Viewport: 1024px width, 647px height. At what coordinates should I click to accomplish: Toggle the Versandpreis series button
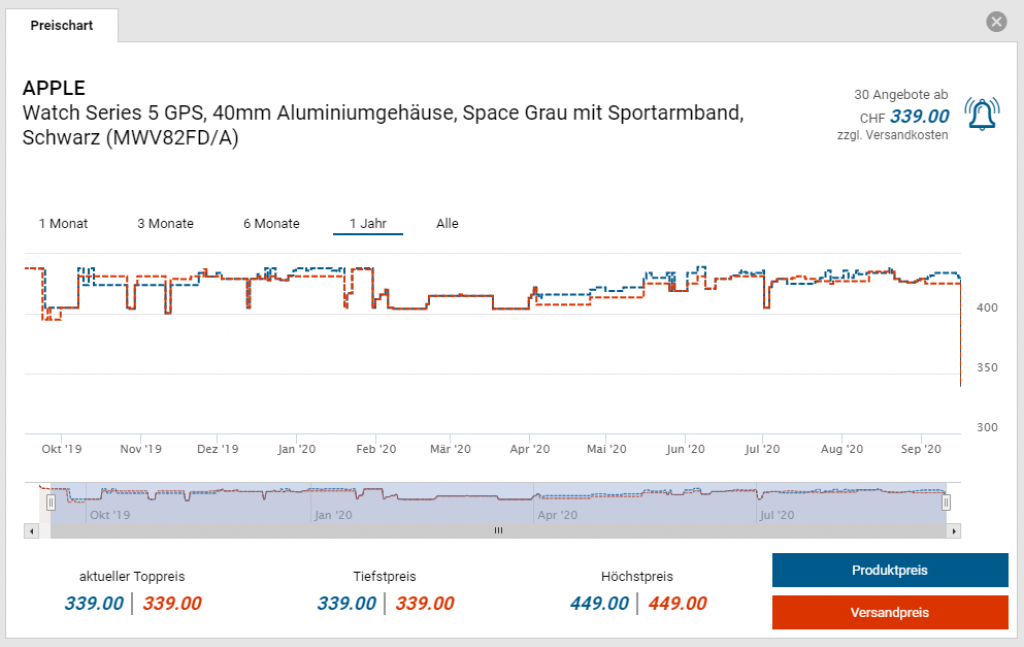click(889, 612)
